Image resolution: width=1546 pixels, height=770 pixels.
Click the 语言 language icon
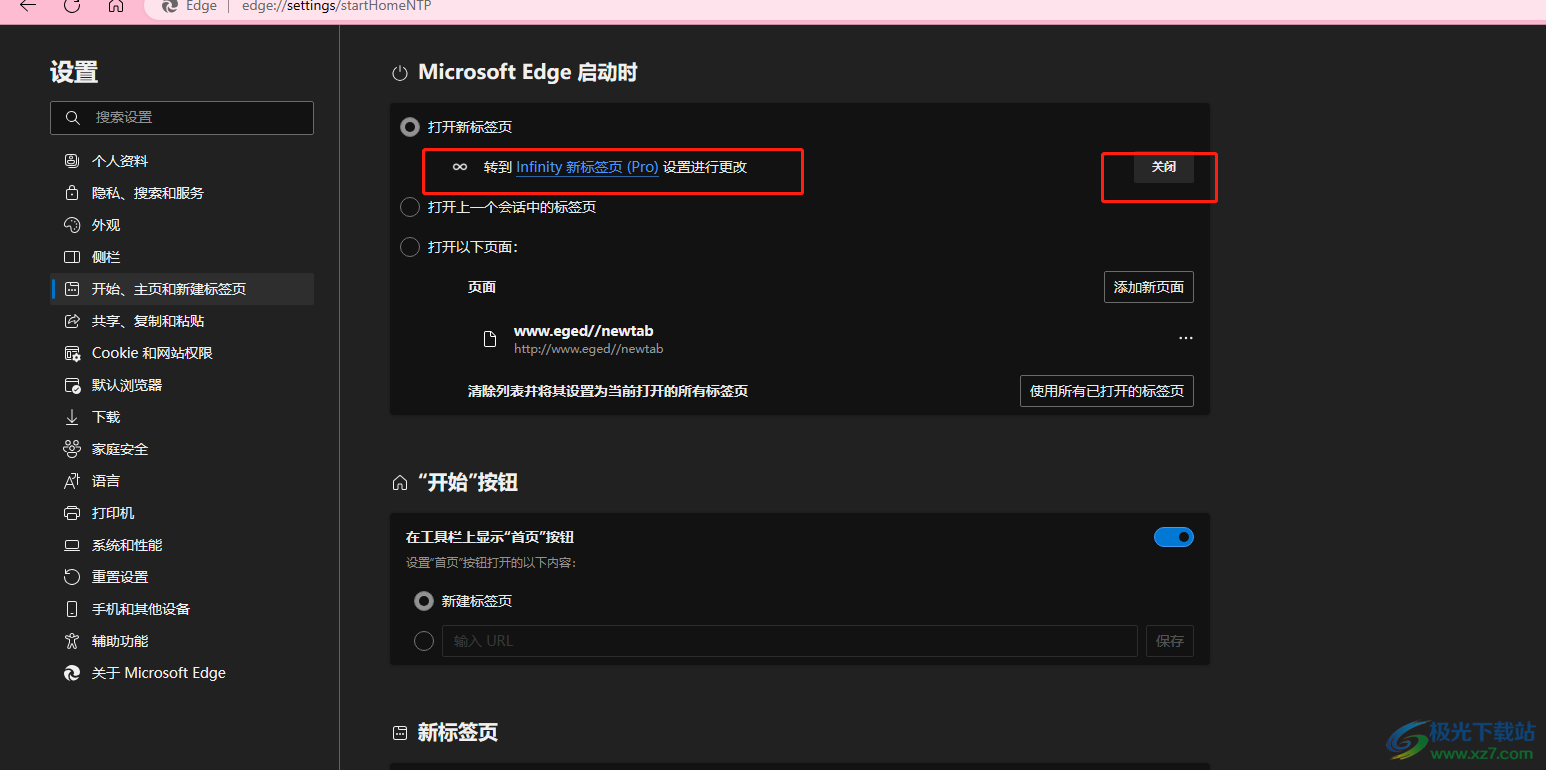point(72,481)
